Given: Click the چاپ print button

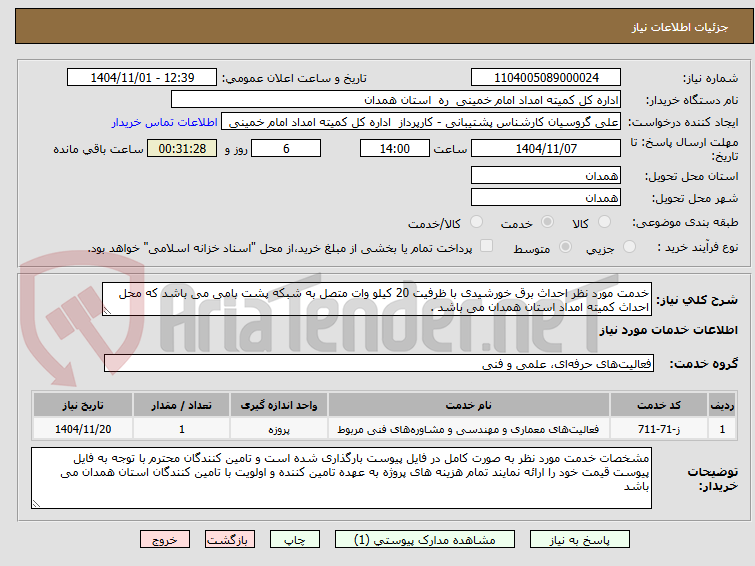Looking at the screenshot, I should (x=295, y=540).
